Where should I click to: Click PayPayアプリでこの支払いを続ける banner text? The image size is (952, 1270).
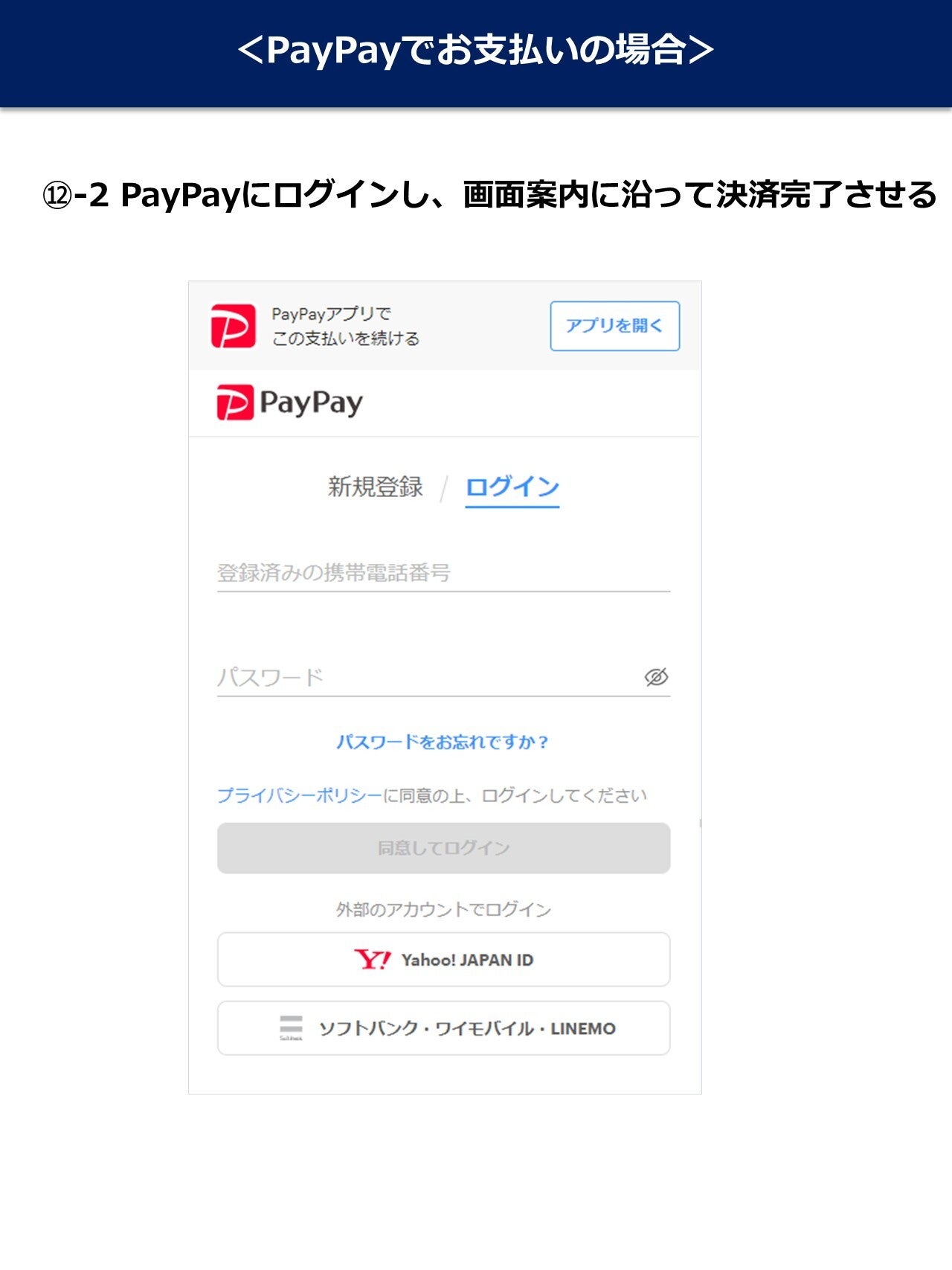(x=345, y=326)
